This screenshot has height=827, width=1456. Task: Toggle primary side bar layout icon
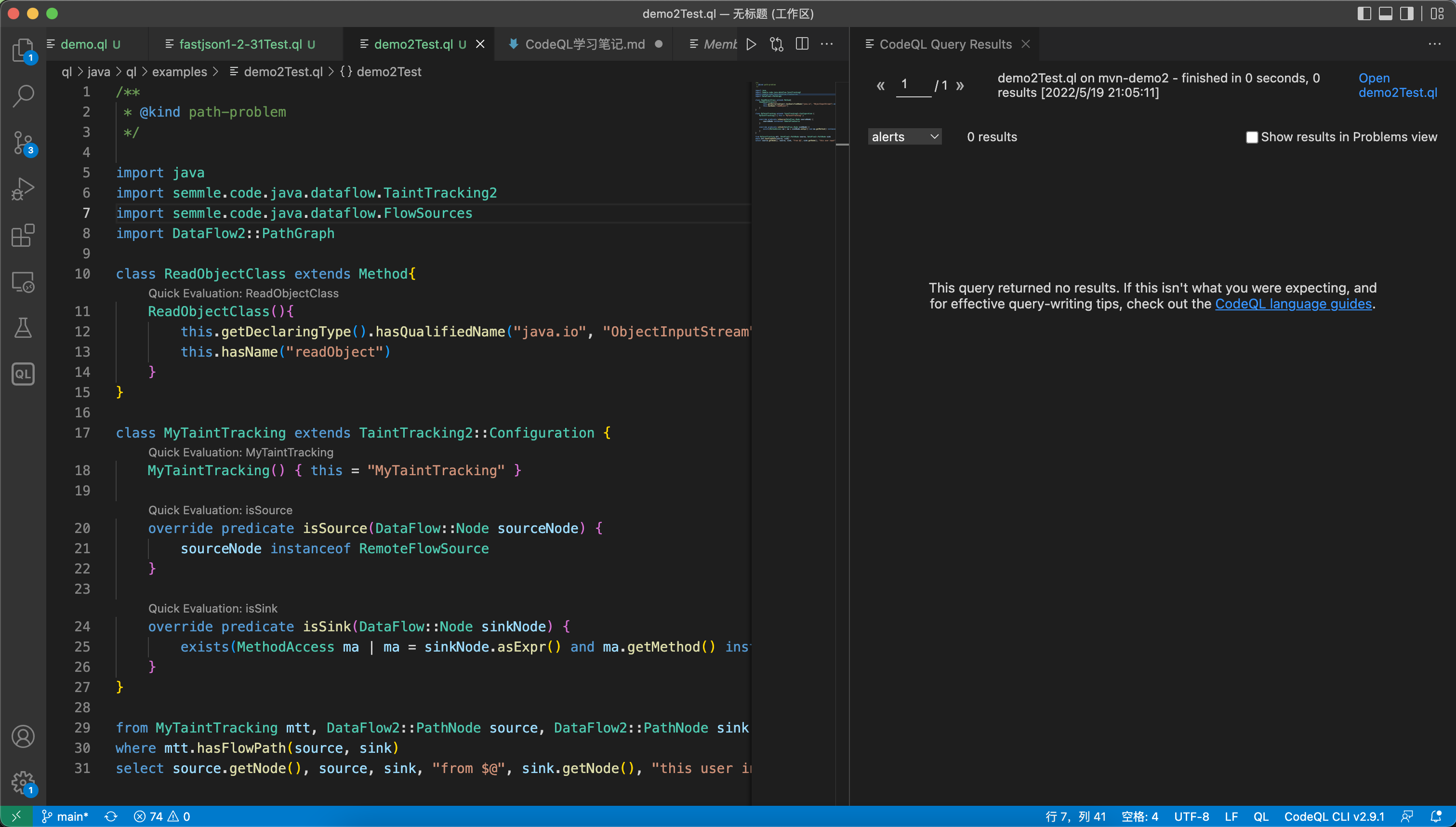(x=1364, y=13)
